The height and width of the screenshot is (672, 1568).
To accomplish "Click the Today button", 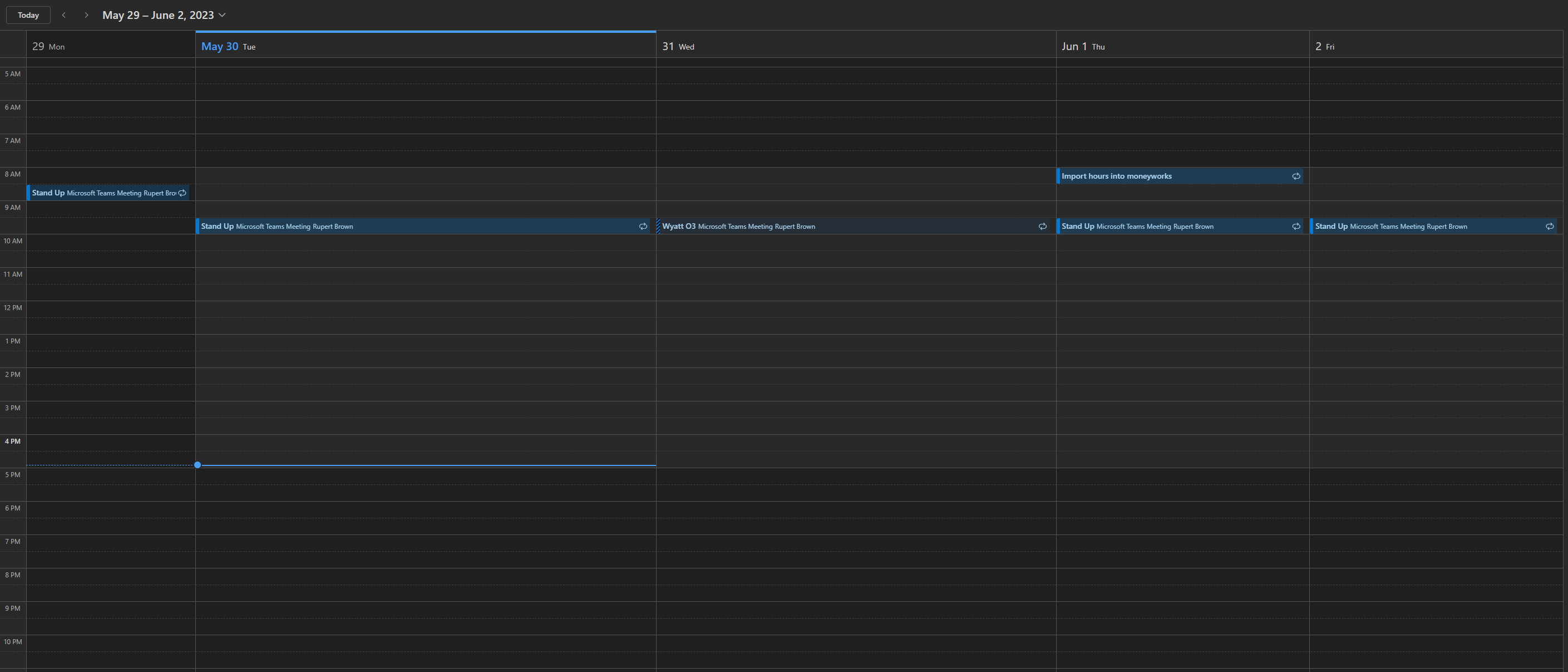I will (28, 14).
